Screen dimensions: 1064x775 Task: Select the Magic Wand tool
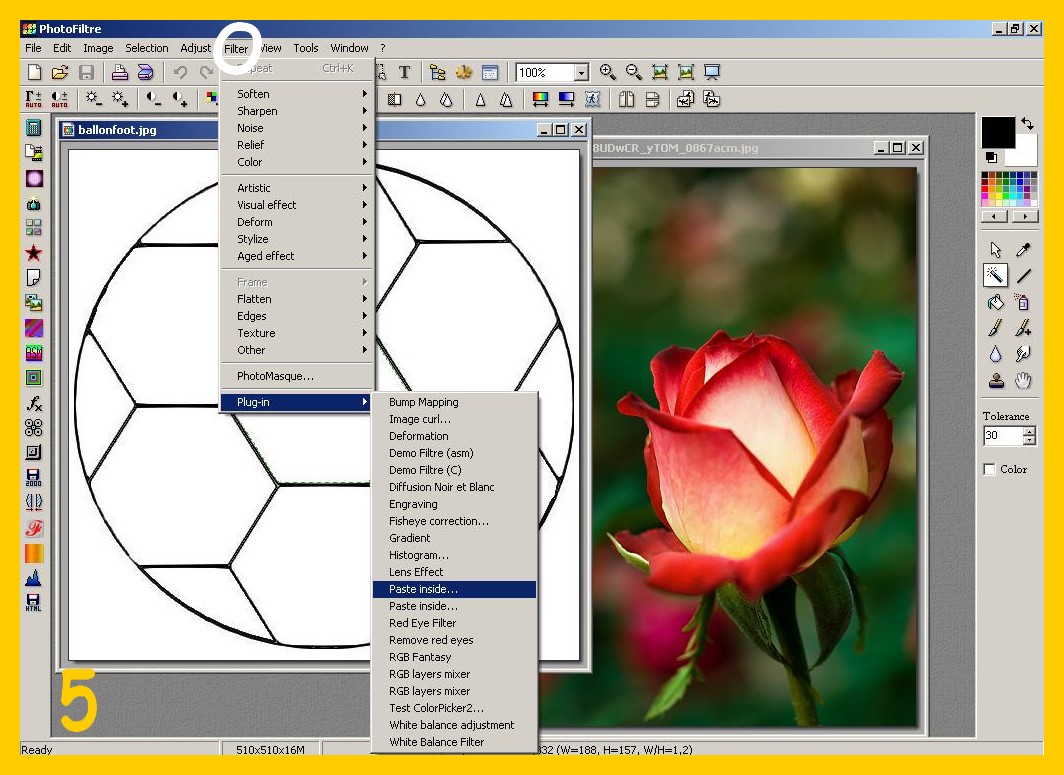(x=996, y=275)
